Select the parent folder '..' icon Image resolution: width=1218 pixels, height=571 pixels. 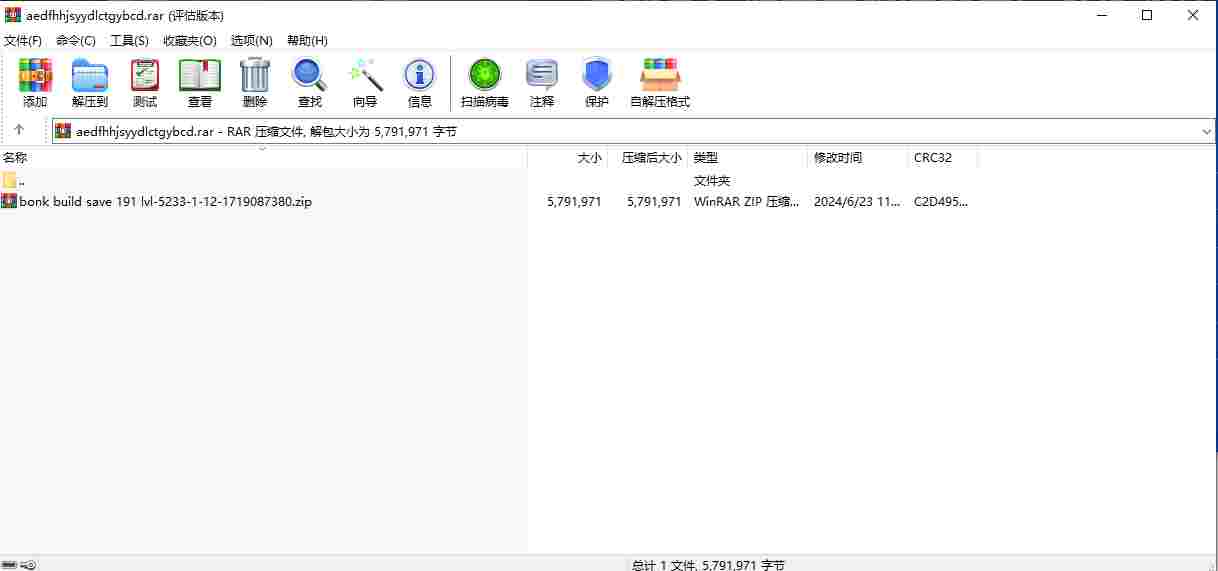(9, 181)
